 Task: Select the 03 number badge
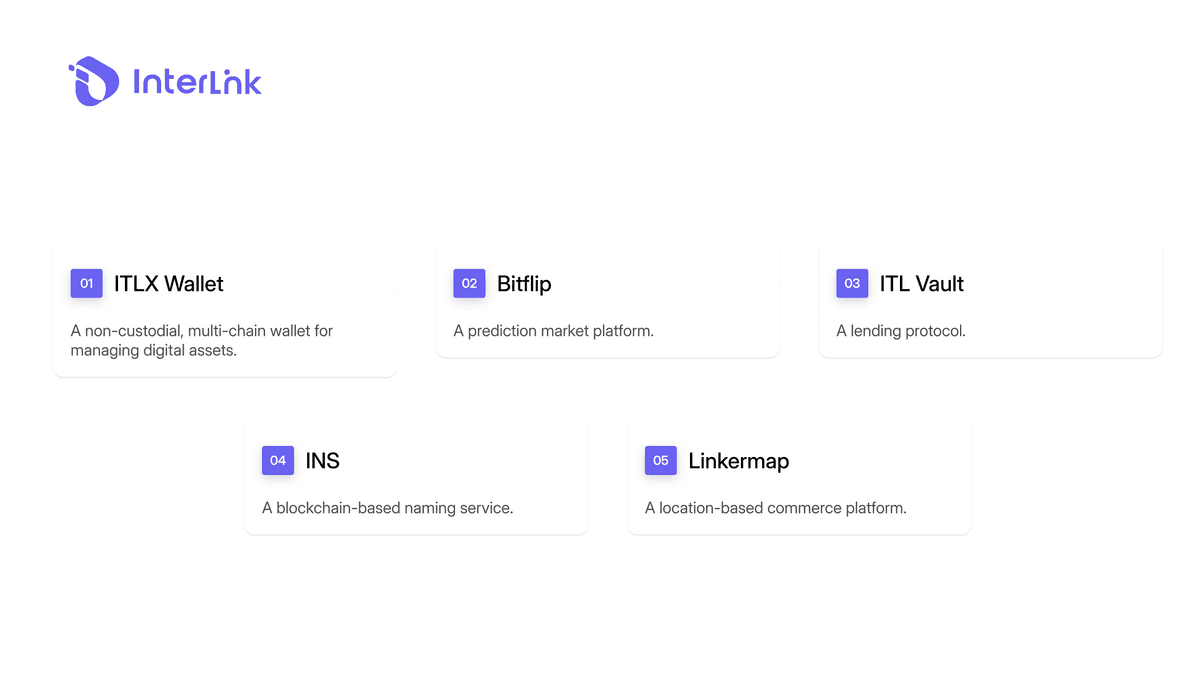pyautogui.click(x=852, y=283)
